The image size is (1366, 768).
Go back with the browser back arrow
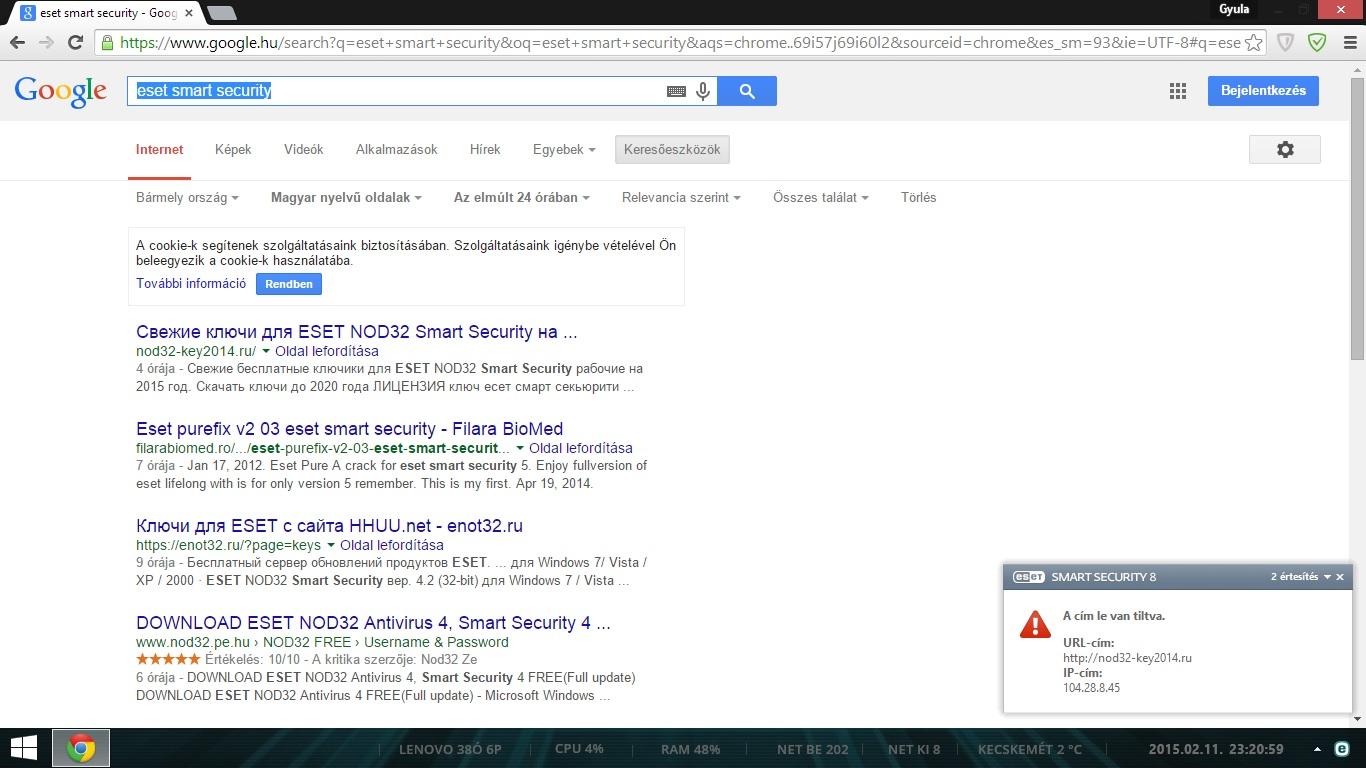[17, 43]
